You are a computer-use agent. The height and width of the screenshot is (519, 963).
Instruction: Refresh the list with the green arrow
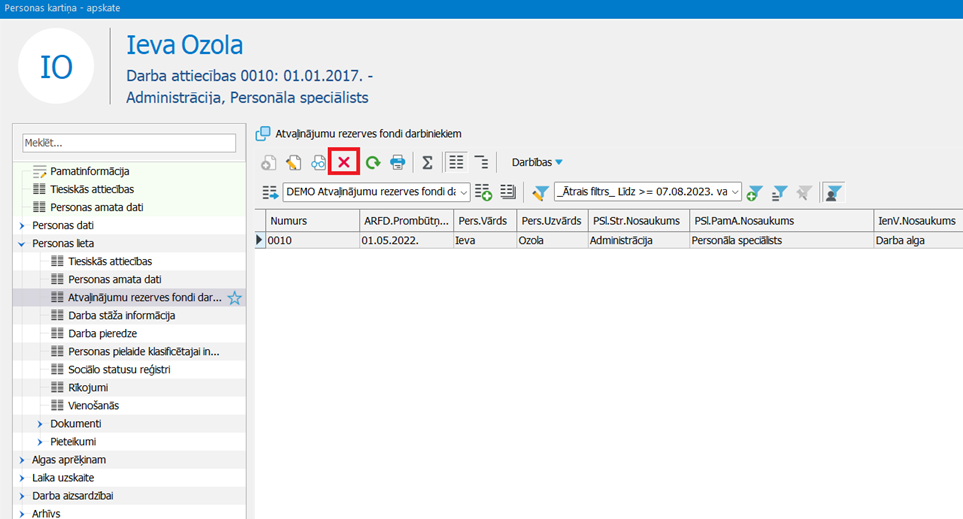[x=373, y=163]
